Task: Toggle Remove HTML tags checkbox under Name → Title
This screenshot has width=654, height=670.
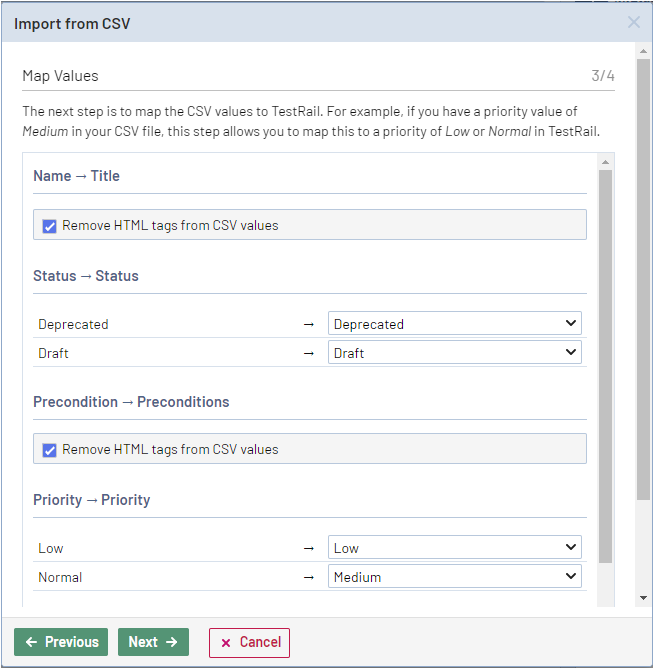Action: point(50,226)
